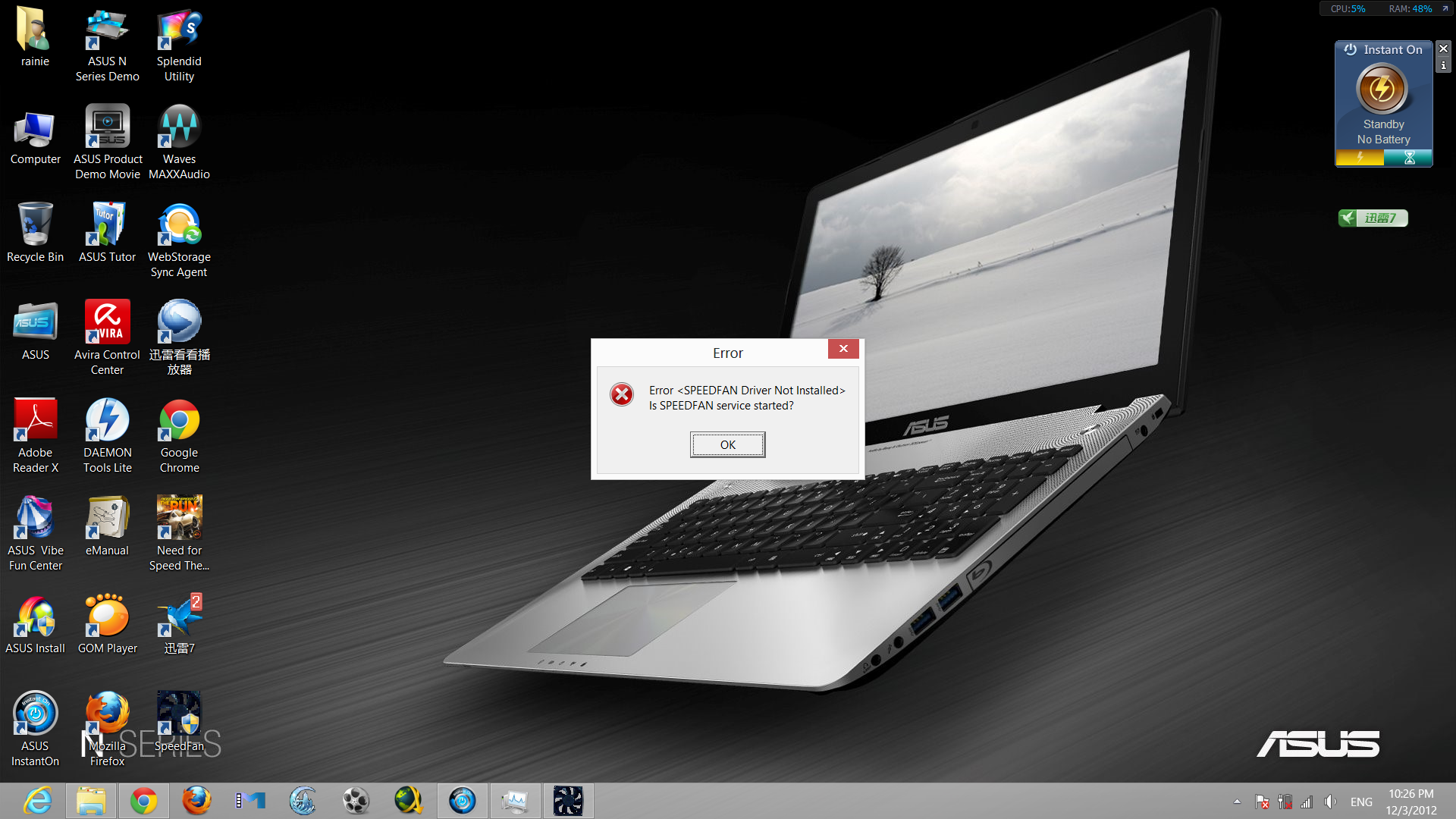Open the ASUS folder icon

pyautogui.click(x=35, y=331)
